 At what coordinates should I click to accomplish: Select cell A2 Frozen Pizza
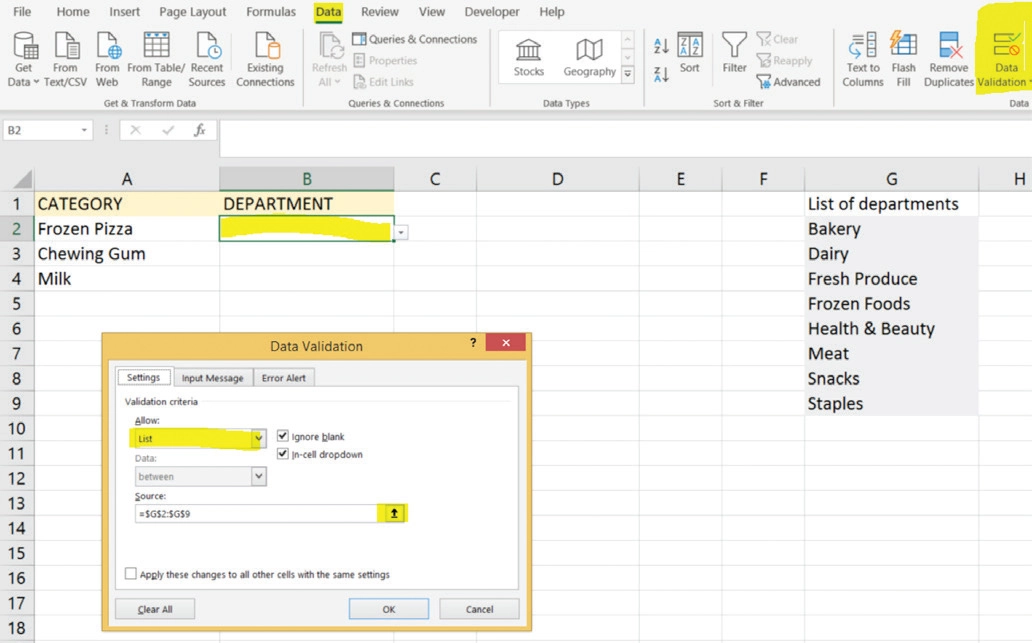[127, 228]
